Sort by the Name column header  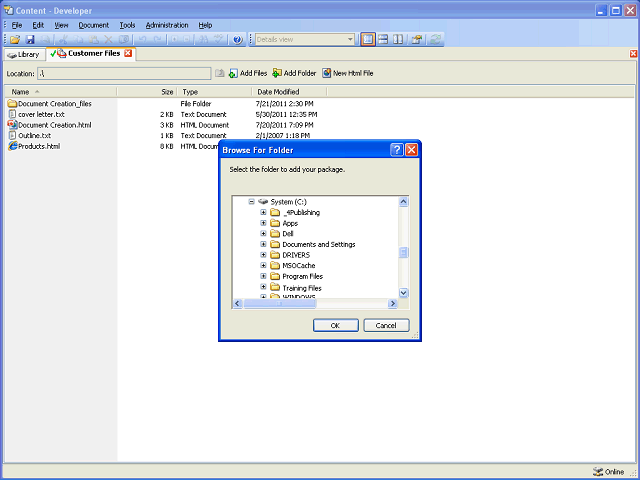coord(60,92)
